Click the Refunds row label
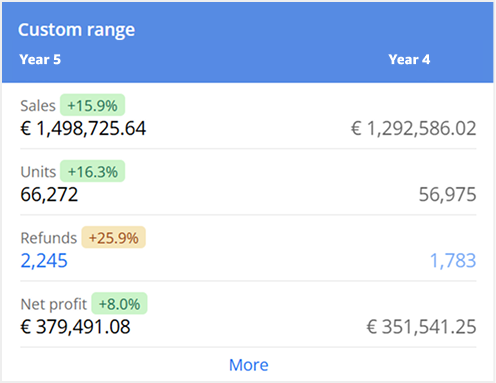The width and height of the screenshot is (496, 383). coord(49,238)
